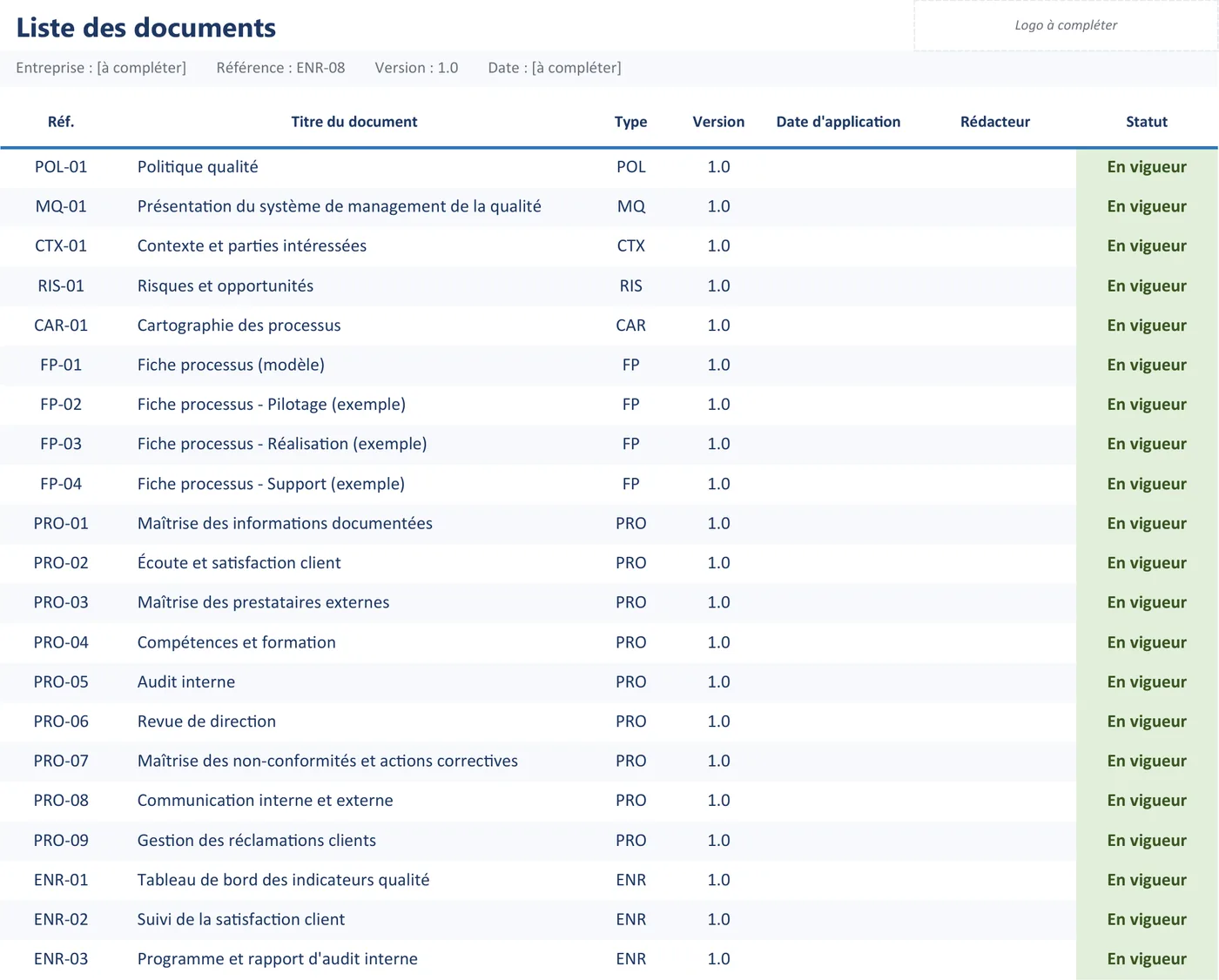Viewport: 1219px width, 980px height.
Task: Select 'Gestion des réclamations clients' title
Action: (x=257, y=841)
